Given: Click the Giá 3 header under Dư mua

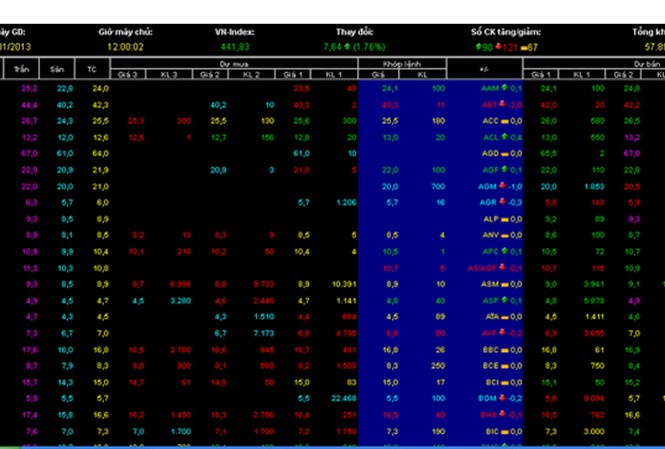Looking at the screenshot, I should tap(128, 75).
